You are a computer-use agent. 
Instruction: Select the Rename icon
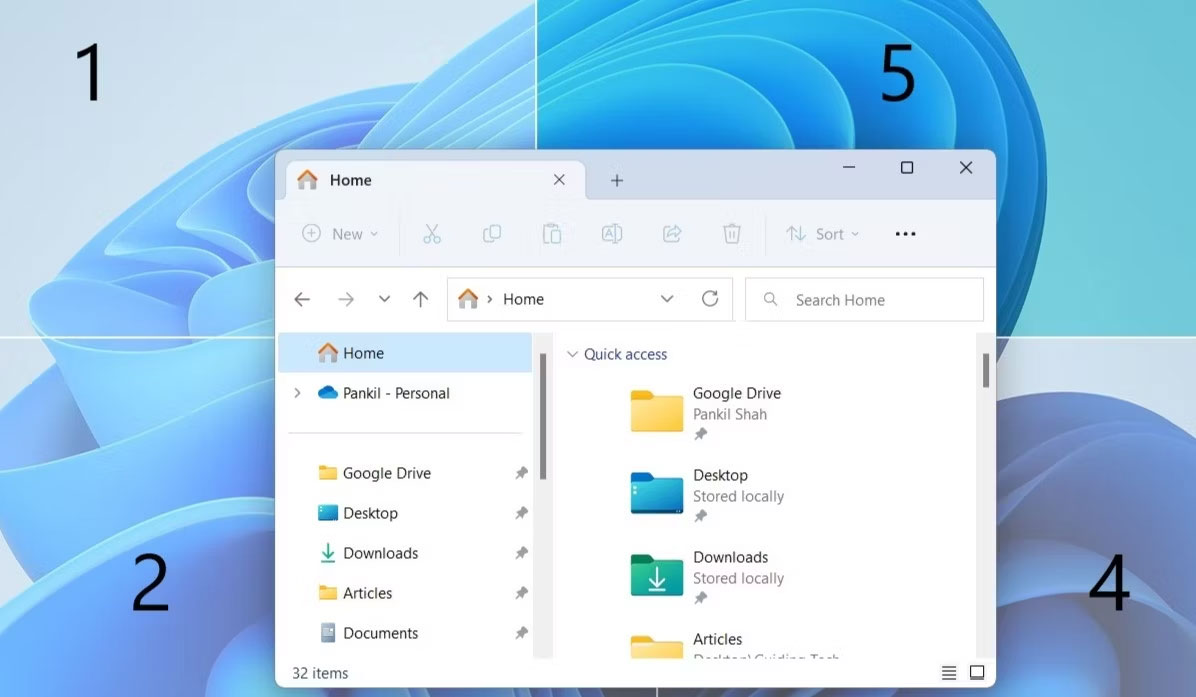[x=612, y=233]
